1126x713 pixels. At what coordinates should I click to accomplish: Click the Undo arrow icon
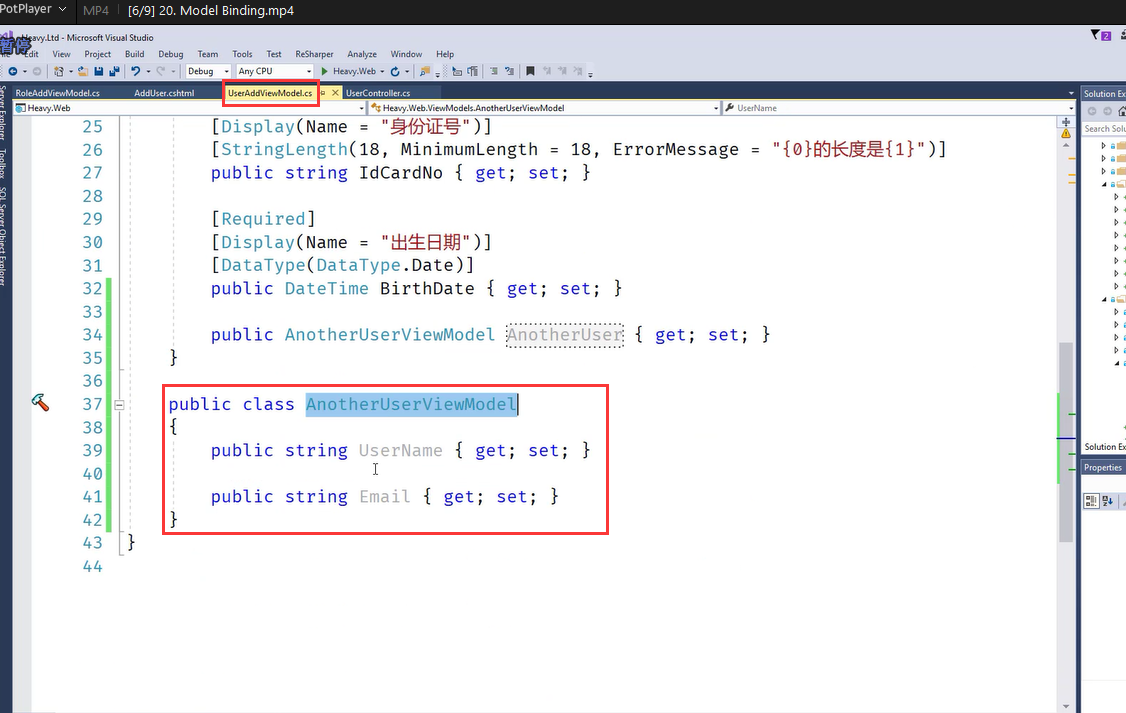[x=134, y=71]
